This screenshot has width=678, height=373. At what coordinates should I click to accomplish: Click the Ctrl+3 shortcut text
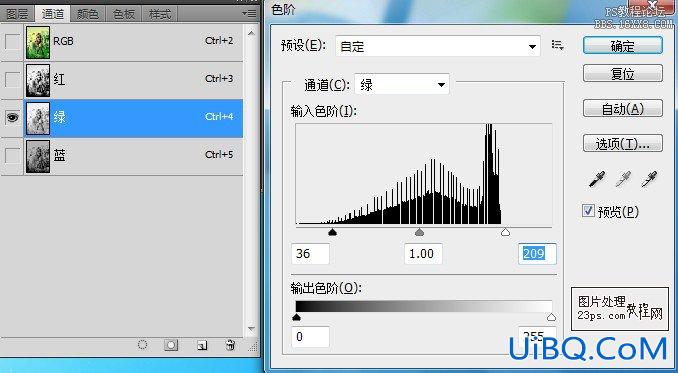[219, 79]
